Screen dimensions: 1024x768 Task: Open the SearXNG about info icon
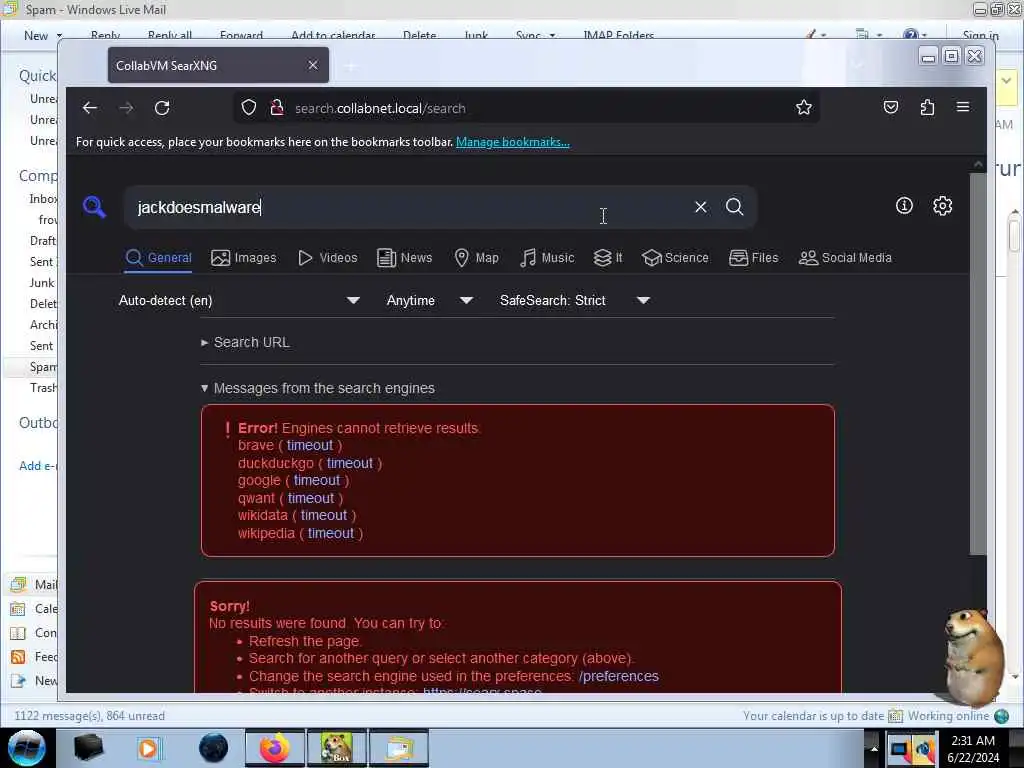904,206
